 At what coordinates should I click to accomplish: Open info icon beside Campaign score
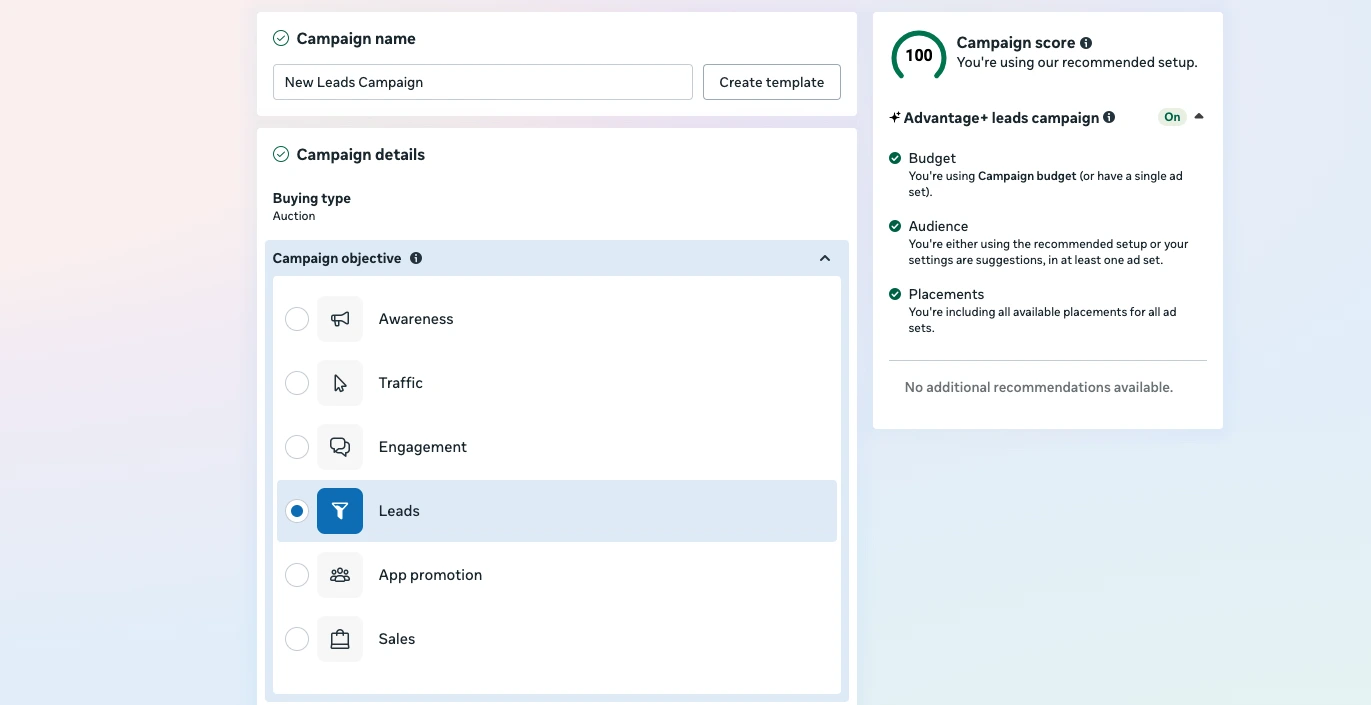click(1086, 43)
